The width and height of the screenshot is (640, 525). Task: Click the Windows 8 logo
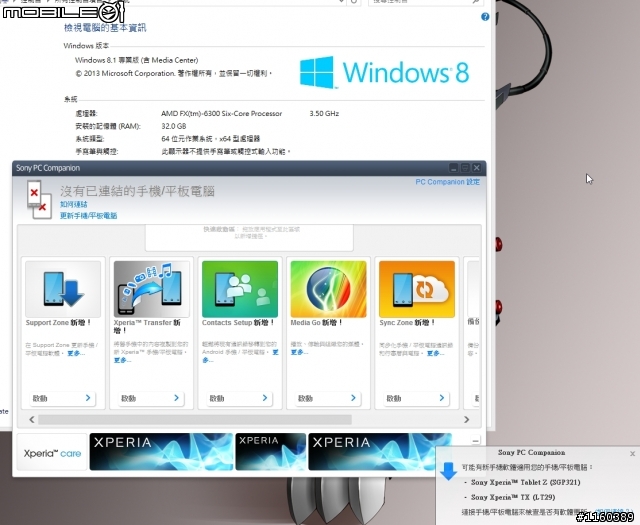(384, 72)
